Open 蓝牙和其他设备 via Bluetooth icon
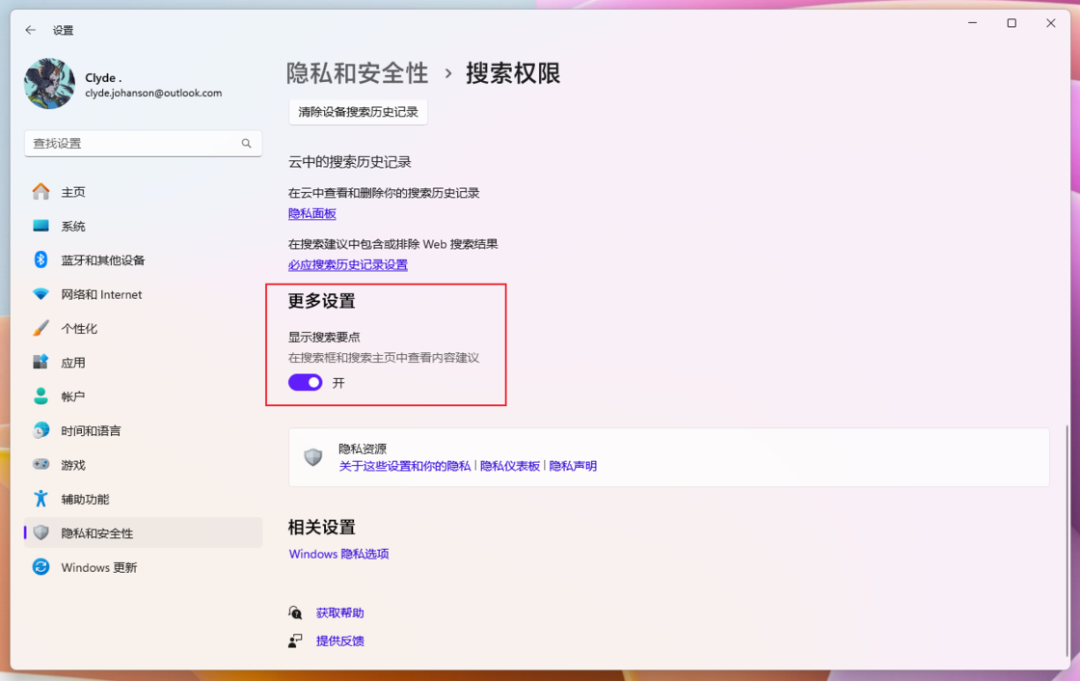 [x=41, y=260]
